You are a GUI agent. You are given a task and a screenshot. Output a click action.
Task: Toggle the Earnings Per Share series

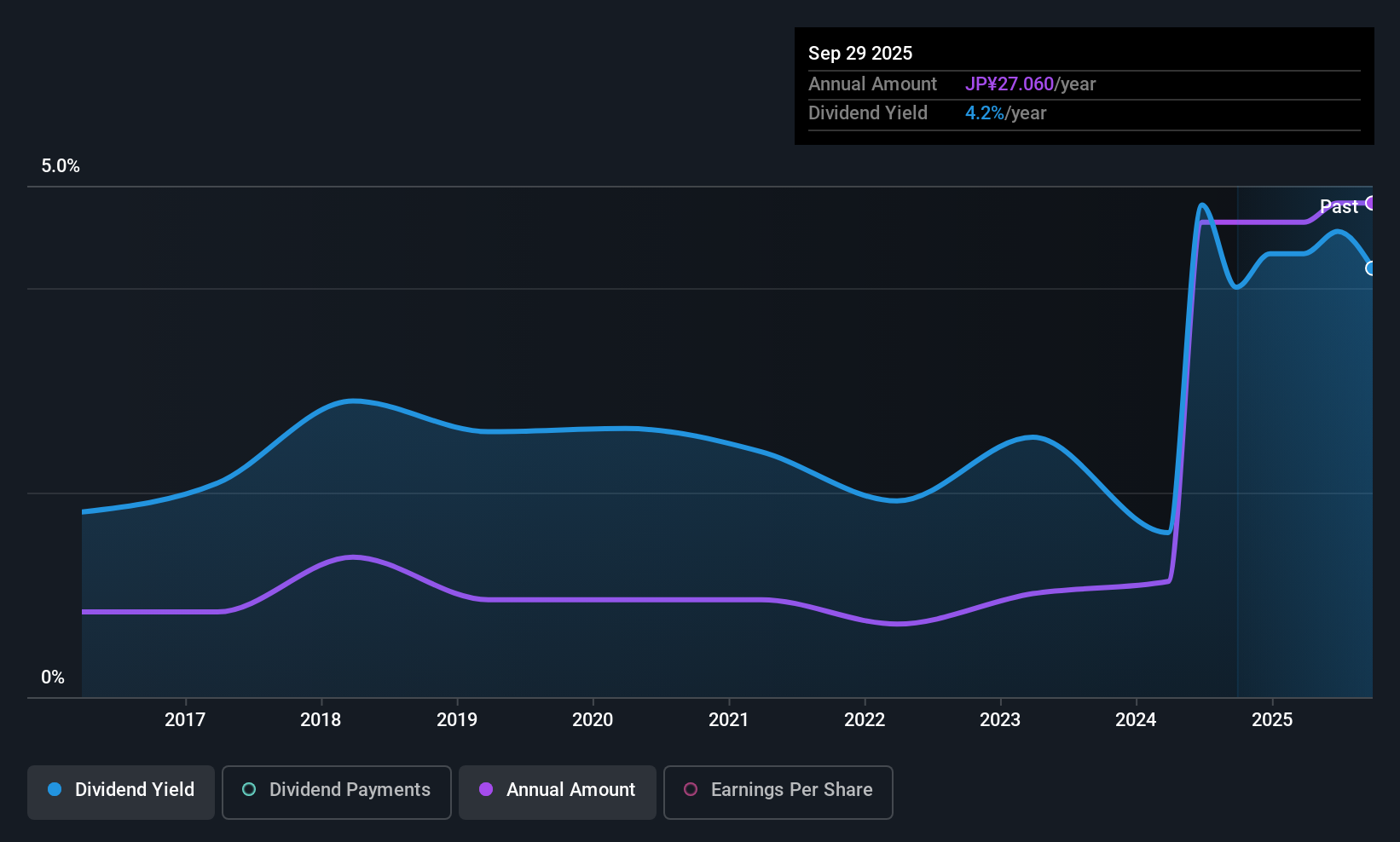(x=778, y=792)
